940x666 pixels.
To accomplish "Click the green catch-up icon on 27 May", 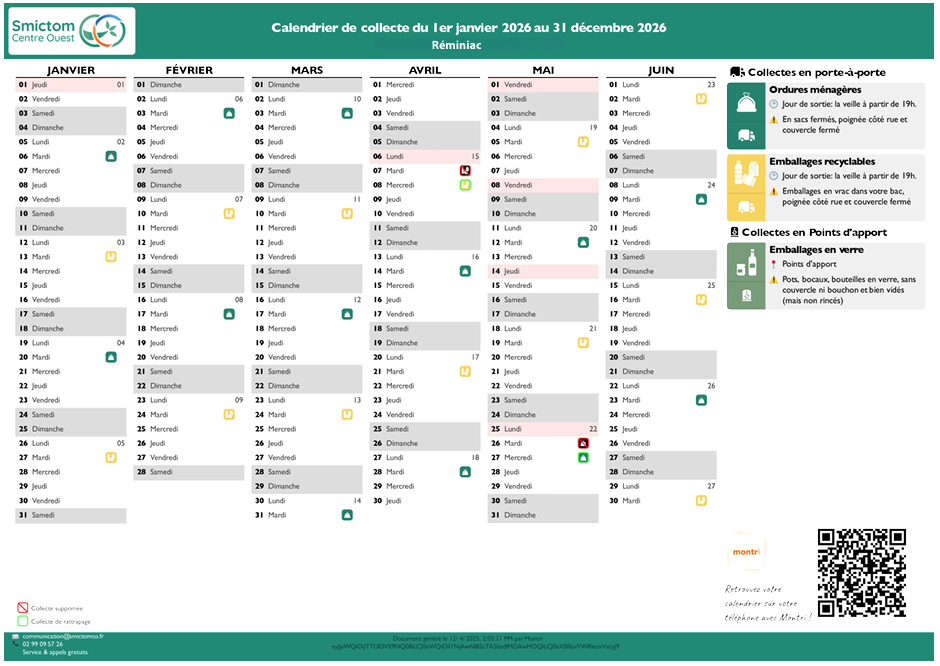I will point(583,457).
